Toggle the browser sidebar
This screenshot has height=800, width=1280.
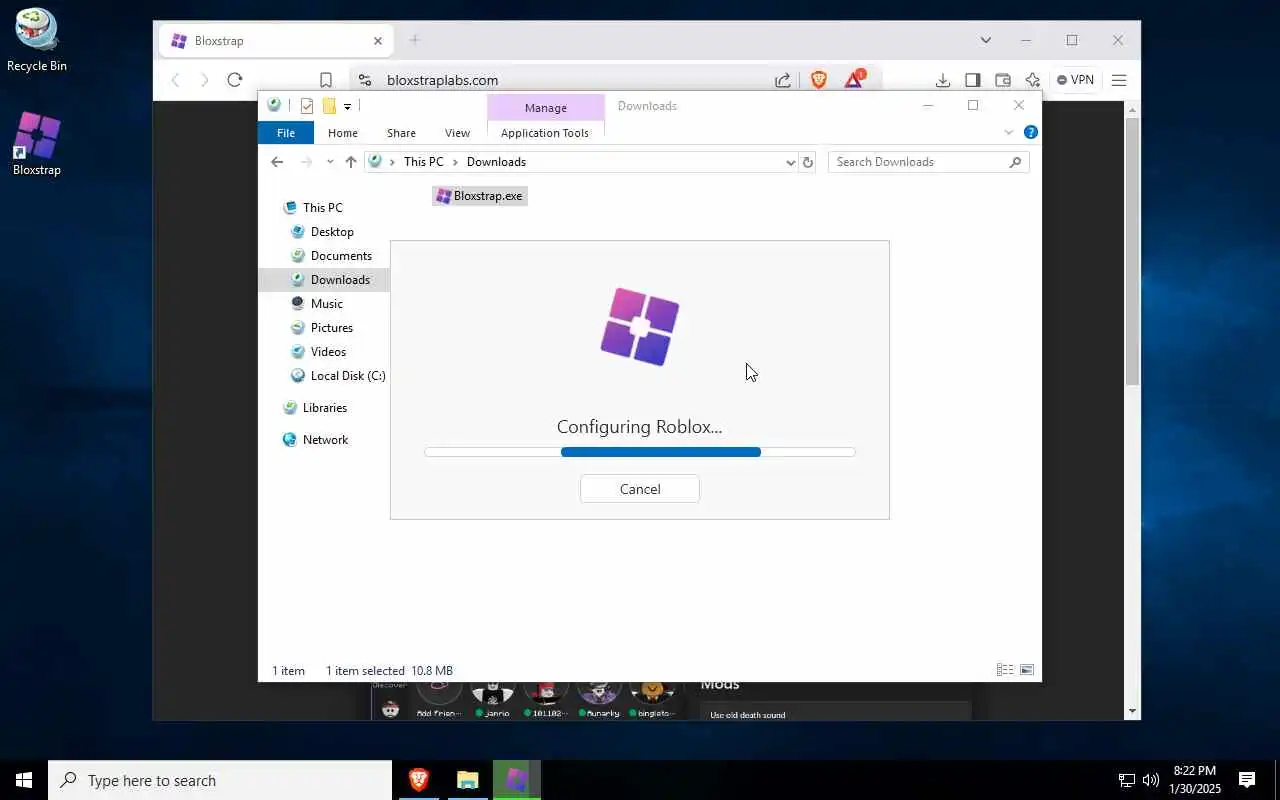[973, 80]
